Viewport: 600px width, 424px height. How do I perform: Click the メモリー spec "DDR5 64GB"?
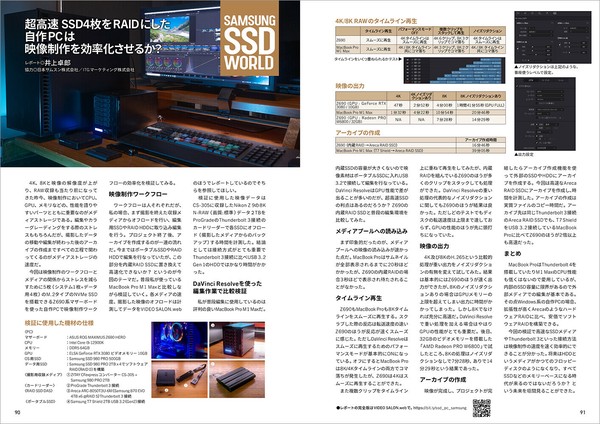(78, 348)
